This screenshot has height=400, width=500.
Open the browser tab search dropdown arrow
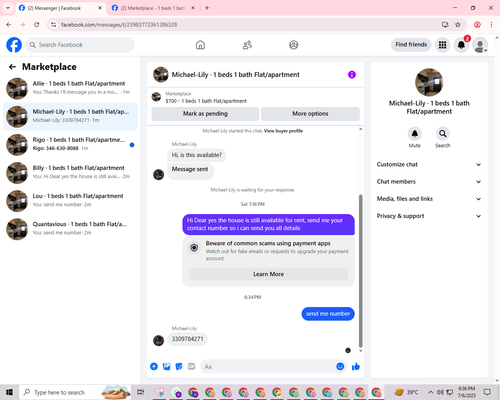(8, 8)
